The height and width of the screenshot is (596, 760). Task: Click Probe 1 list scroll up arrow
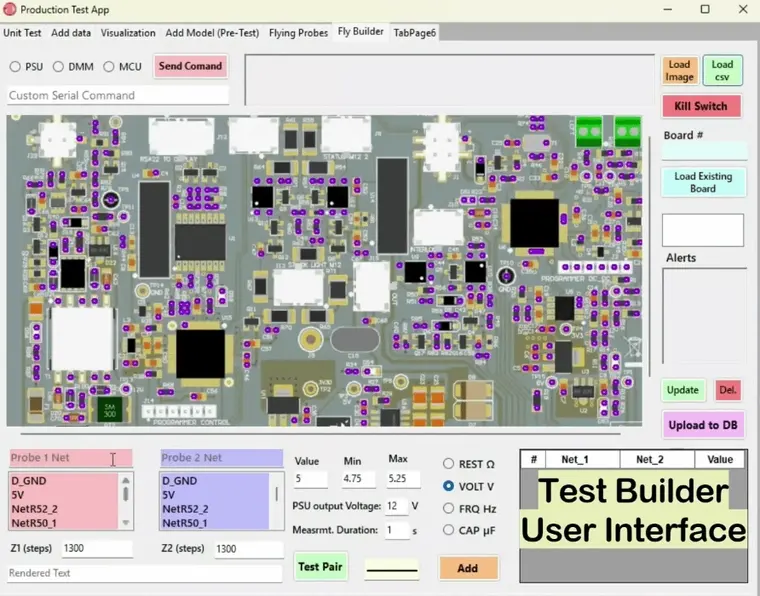click(126, 480)
